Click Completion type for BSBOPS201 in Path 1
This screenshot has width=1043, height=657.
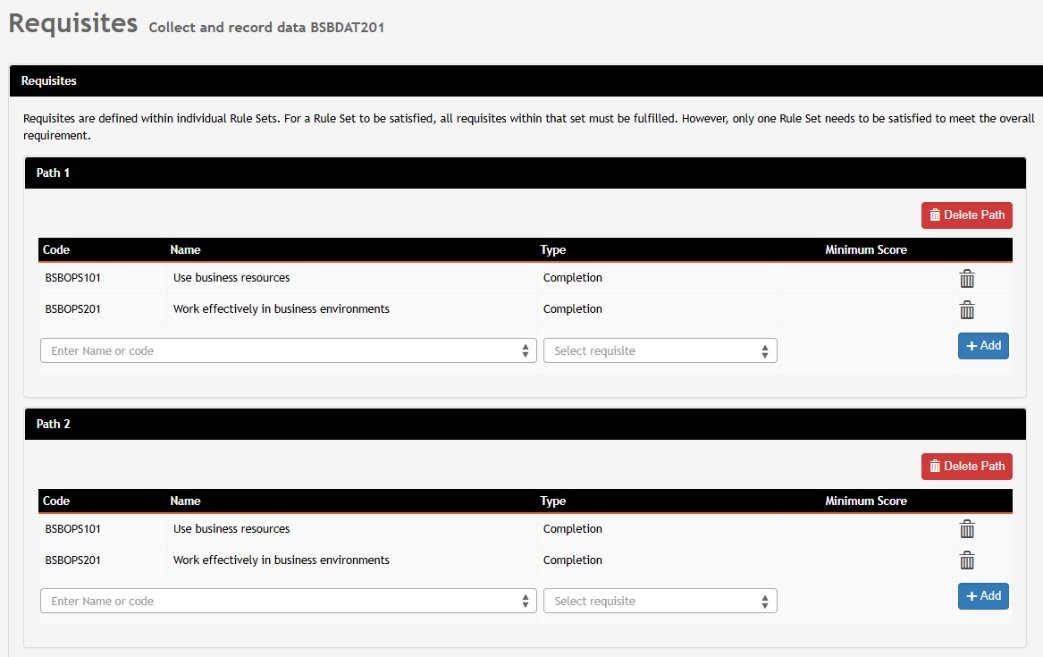coord(573,309)
